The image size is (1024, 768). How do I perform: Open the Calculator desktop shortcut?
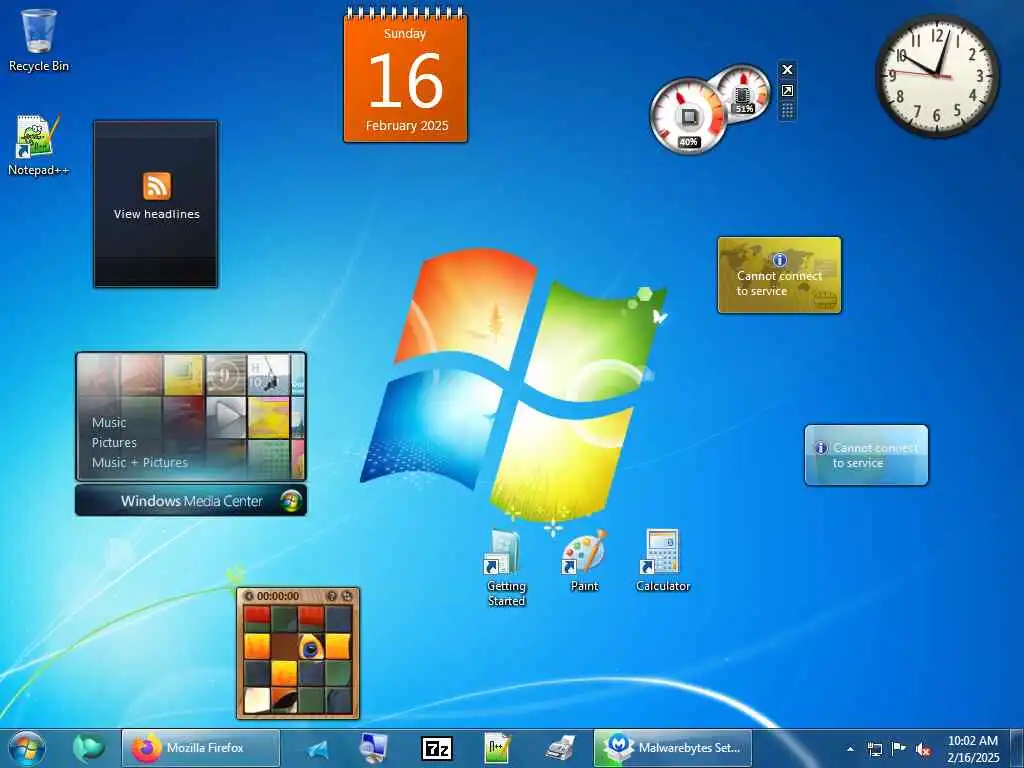(x=663, y=561)
